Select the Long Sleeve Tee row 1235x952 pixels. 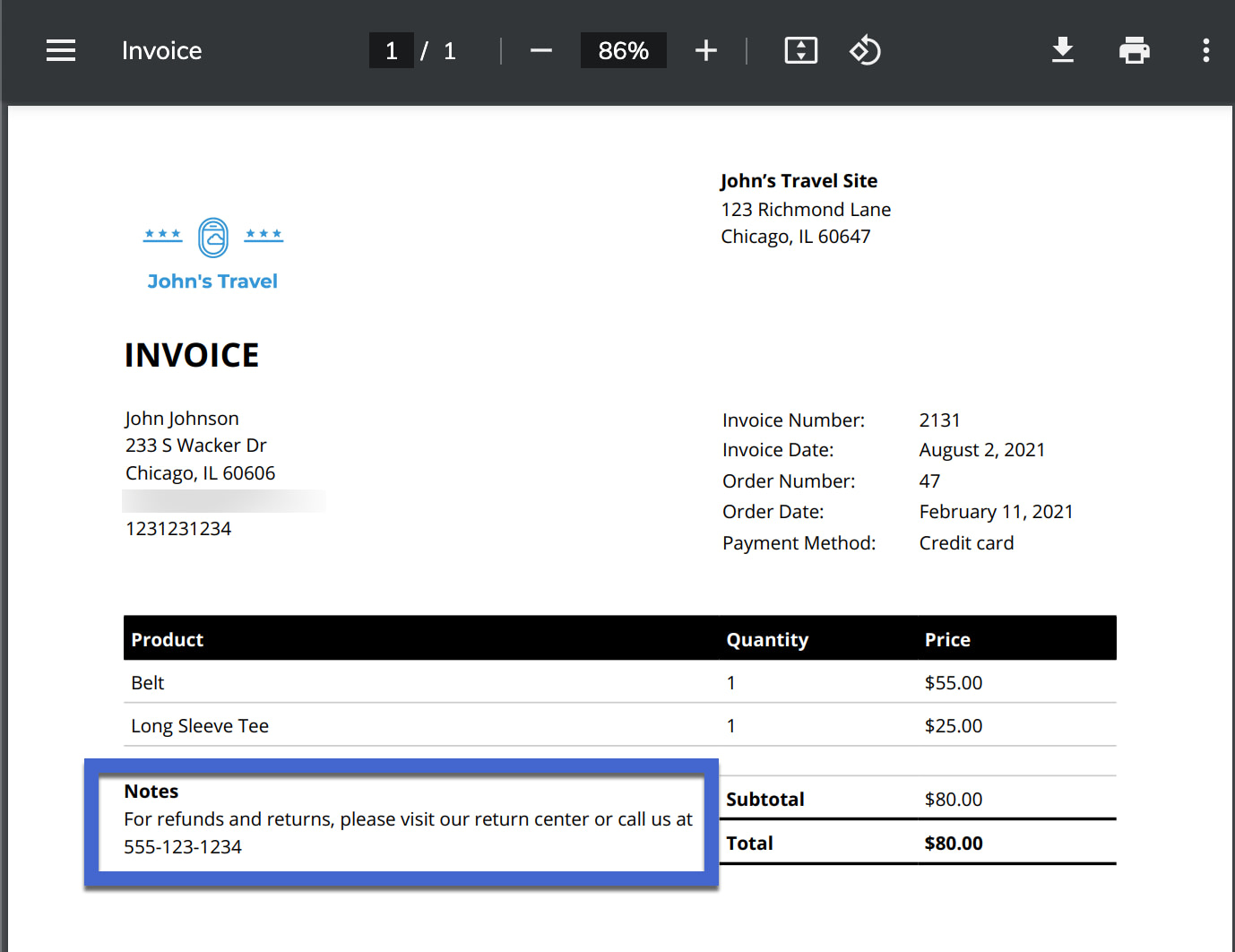pos(200,725)
